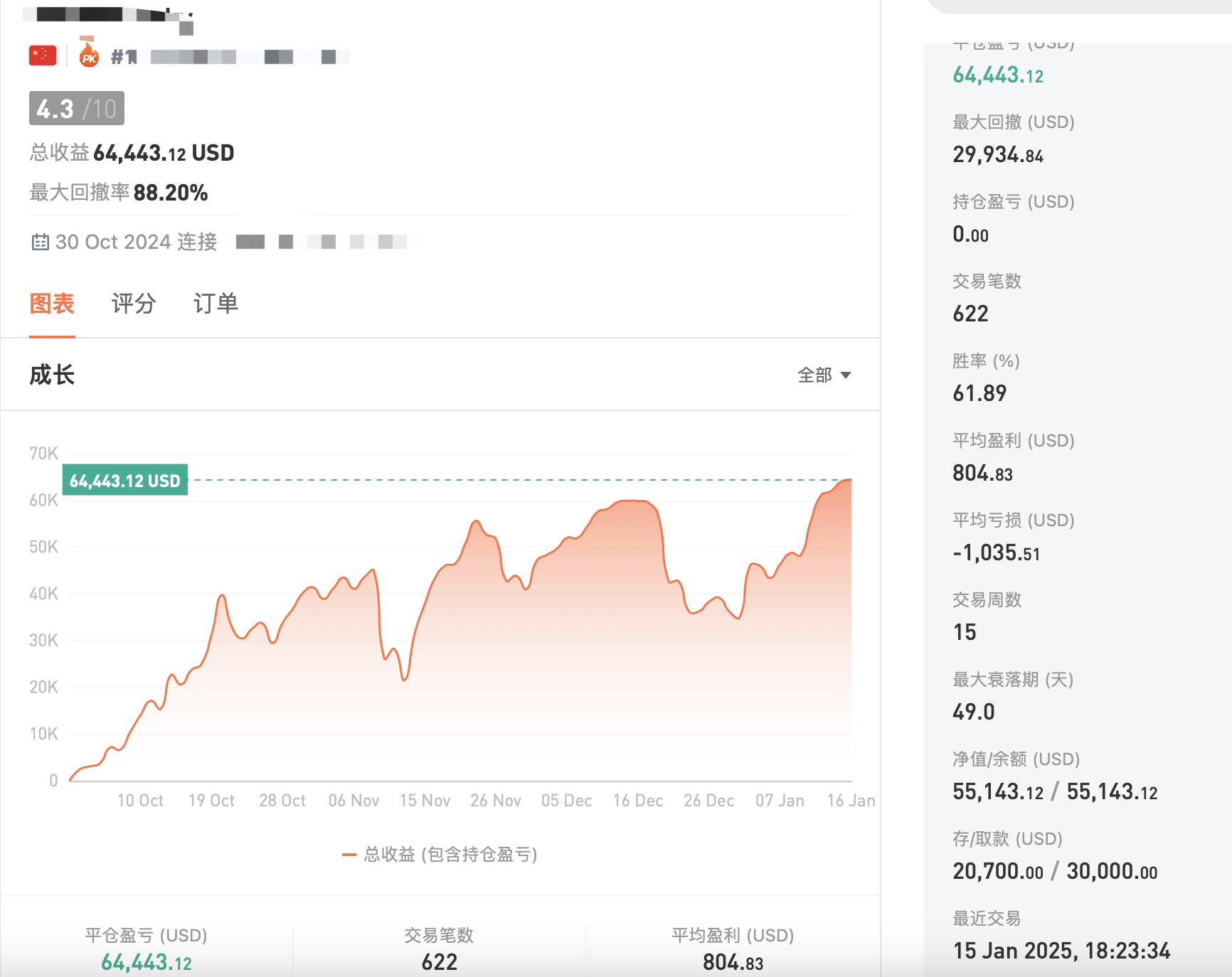Click the calendar icon next to 30 Oct 2024

pyautogui.click(x=40, y=242)
